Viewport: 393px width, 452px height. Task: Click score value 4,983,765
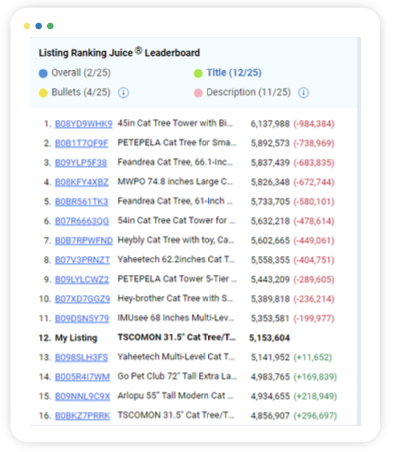click(270, 377)
